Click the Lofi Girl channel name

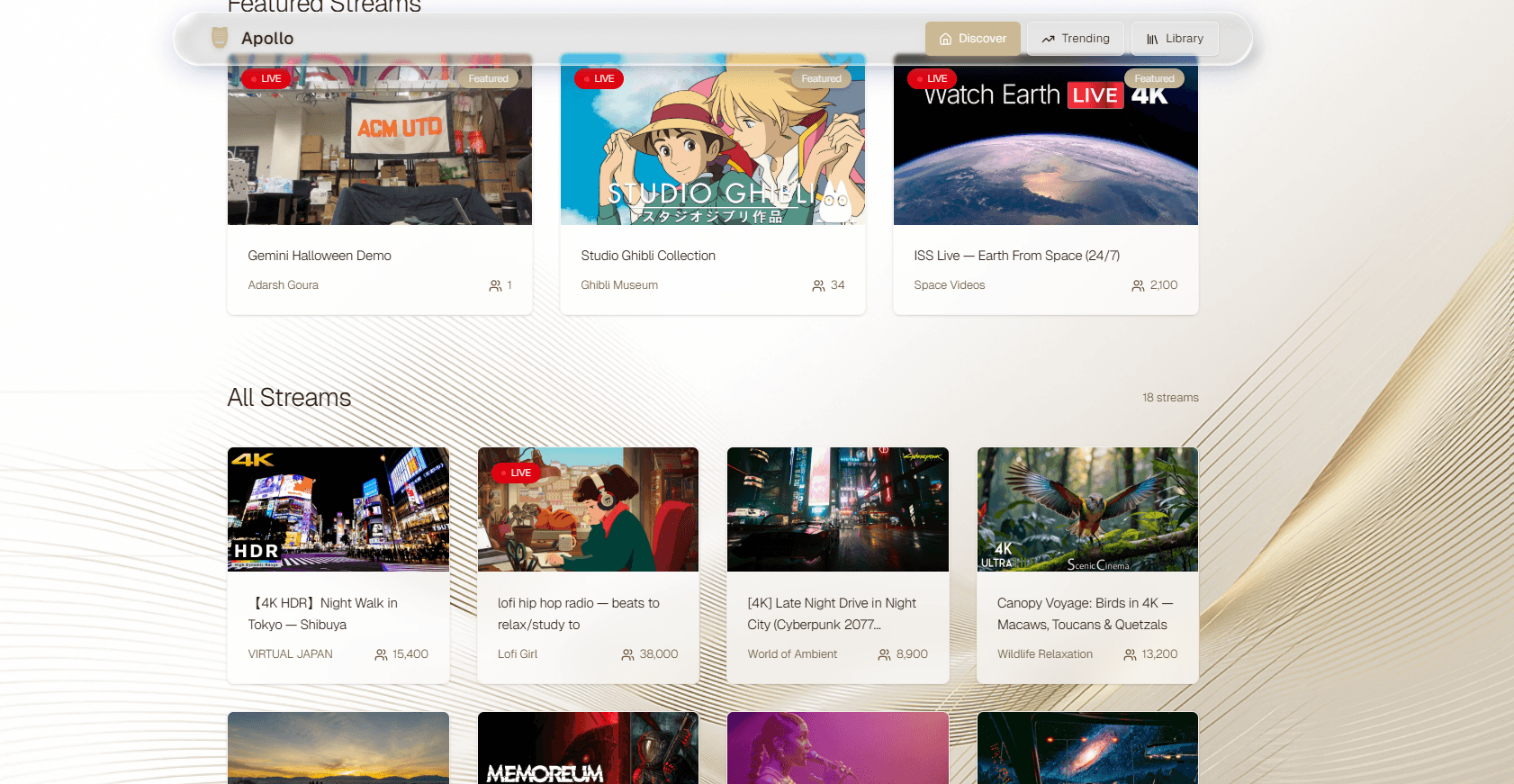pyautogui.click(x=518, y=654)
